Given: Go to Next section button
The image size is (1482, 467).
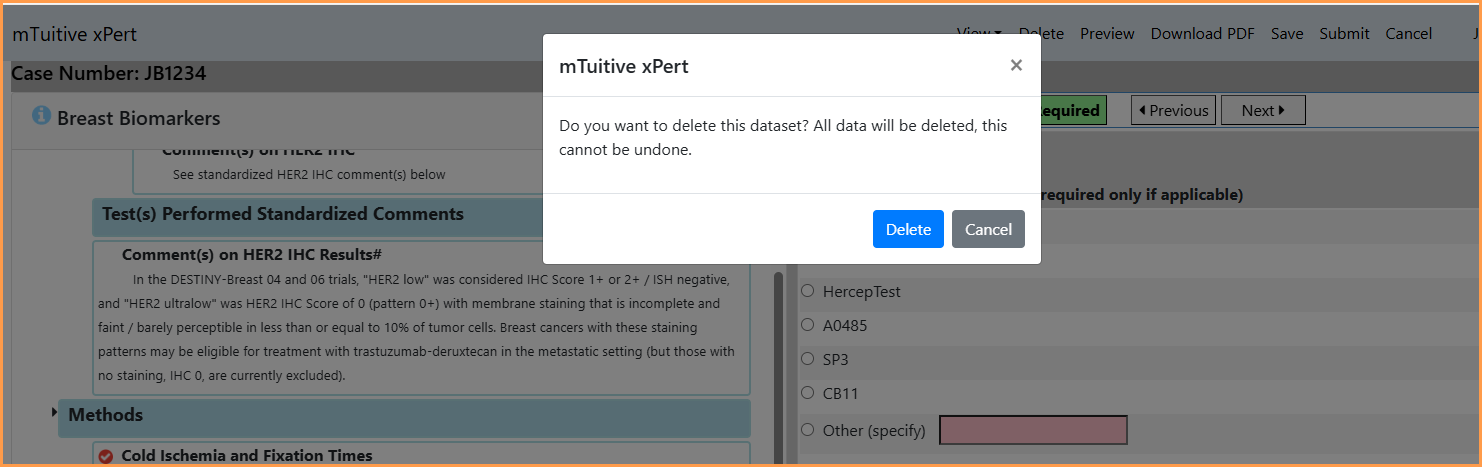Looking at the screenshot, I should coord(1263,110).
